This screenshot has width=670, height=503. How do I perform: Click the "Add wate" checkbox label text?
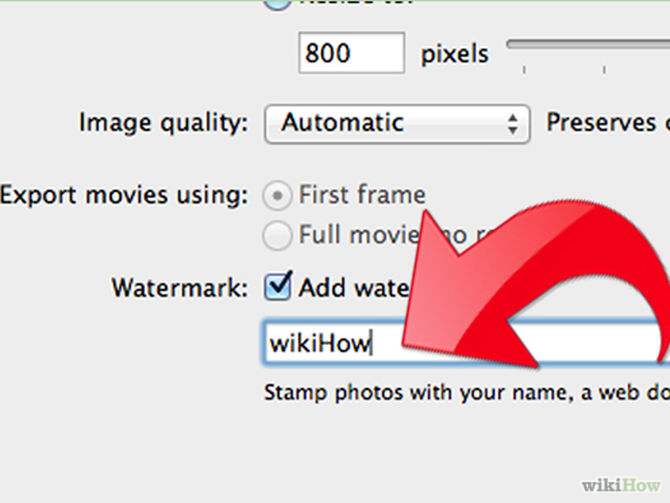click(x=352, y=288)
